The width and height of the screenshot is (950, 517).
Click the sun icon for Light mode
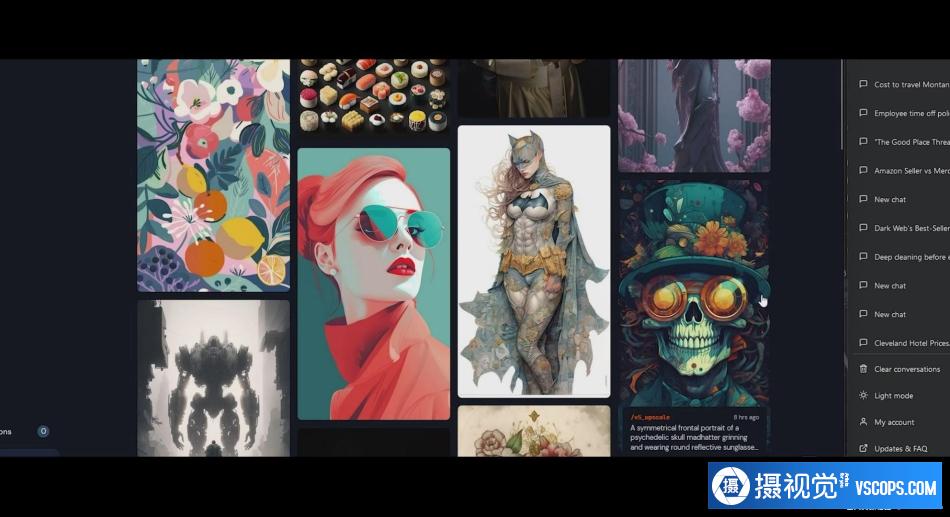pyautogui.click(x=863, y=395)
